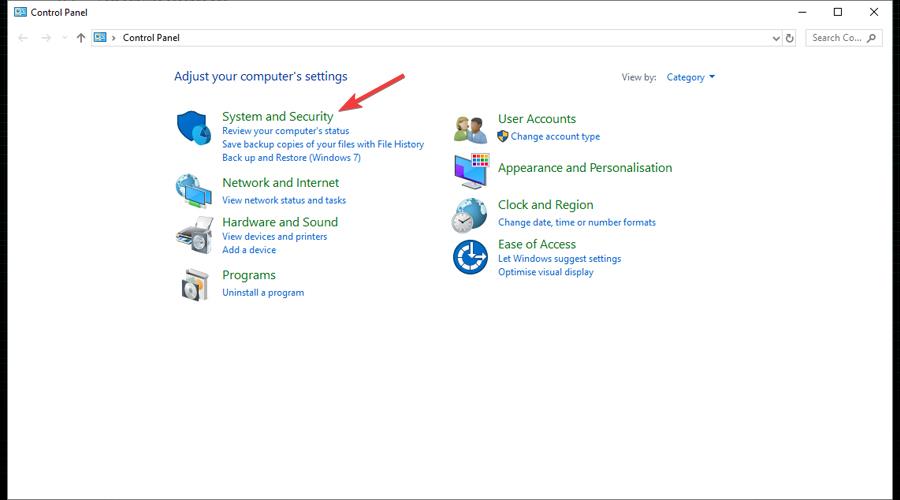Click the Hardware and Sound printer icon
The height and width of the screenshot is (500, 900).
click(x=195, y=235)
